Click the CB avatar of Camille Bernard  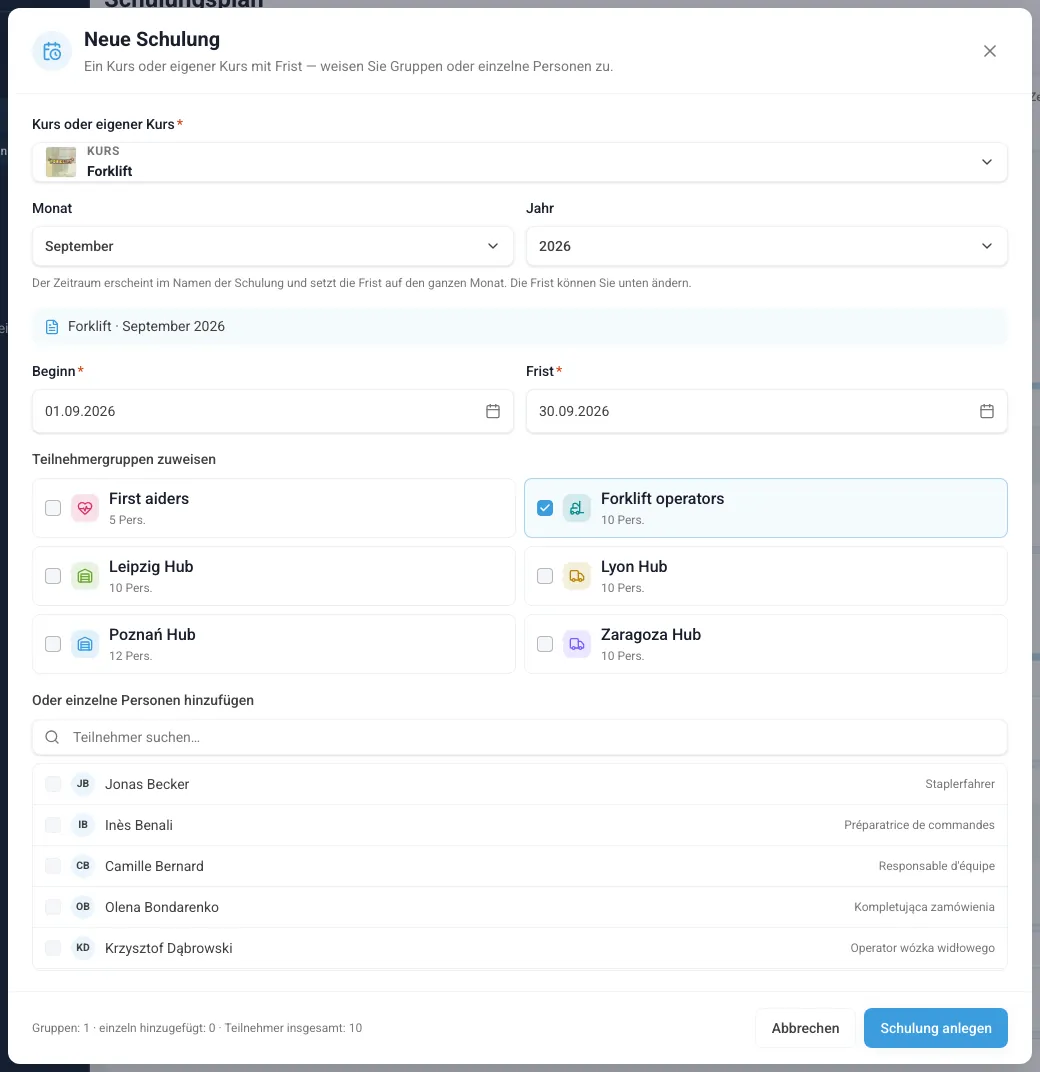[x=83, y=866]
